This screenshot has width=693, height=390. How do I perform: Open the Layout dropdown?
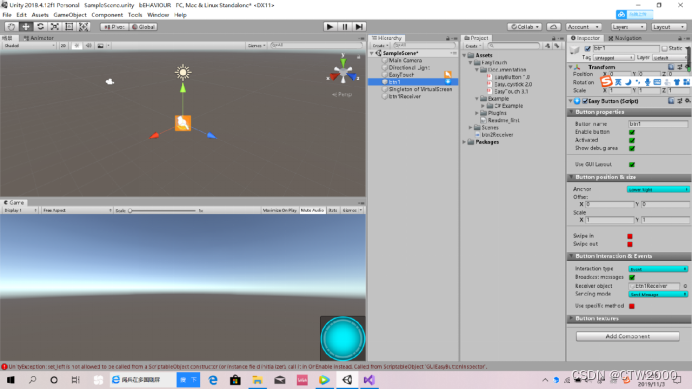coord(668,27)
